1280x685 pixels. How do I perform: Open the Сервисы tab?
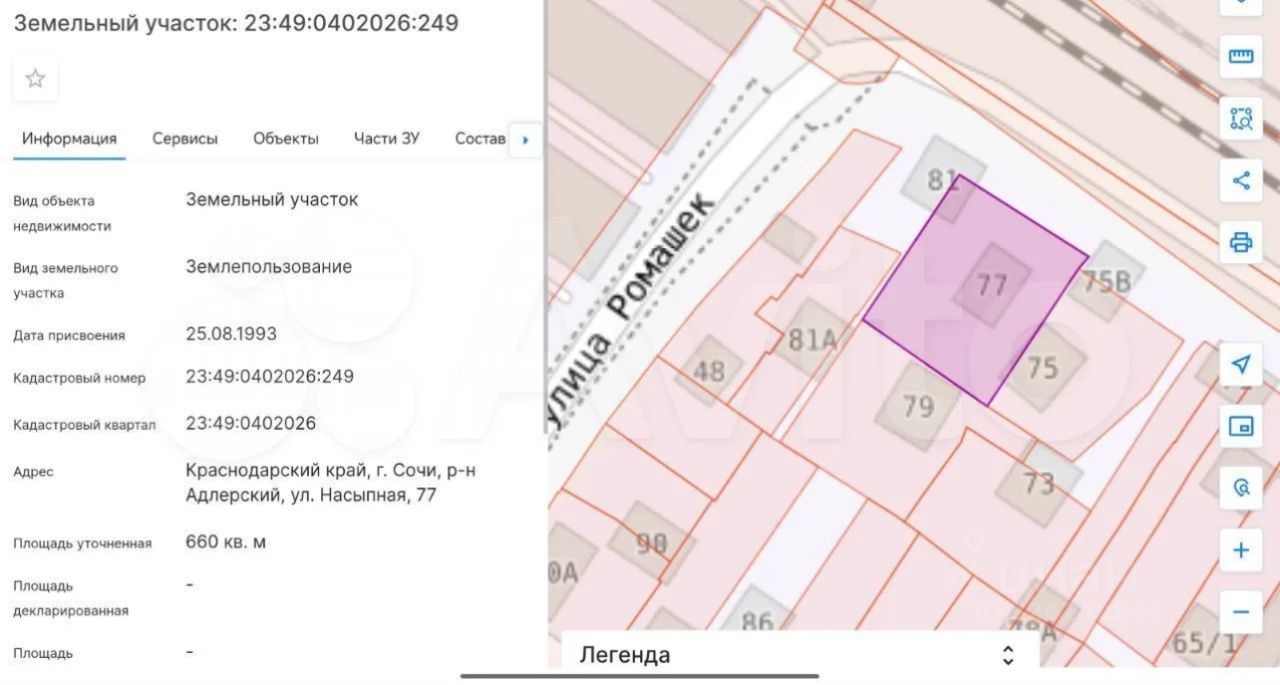185,139
